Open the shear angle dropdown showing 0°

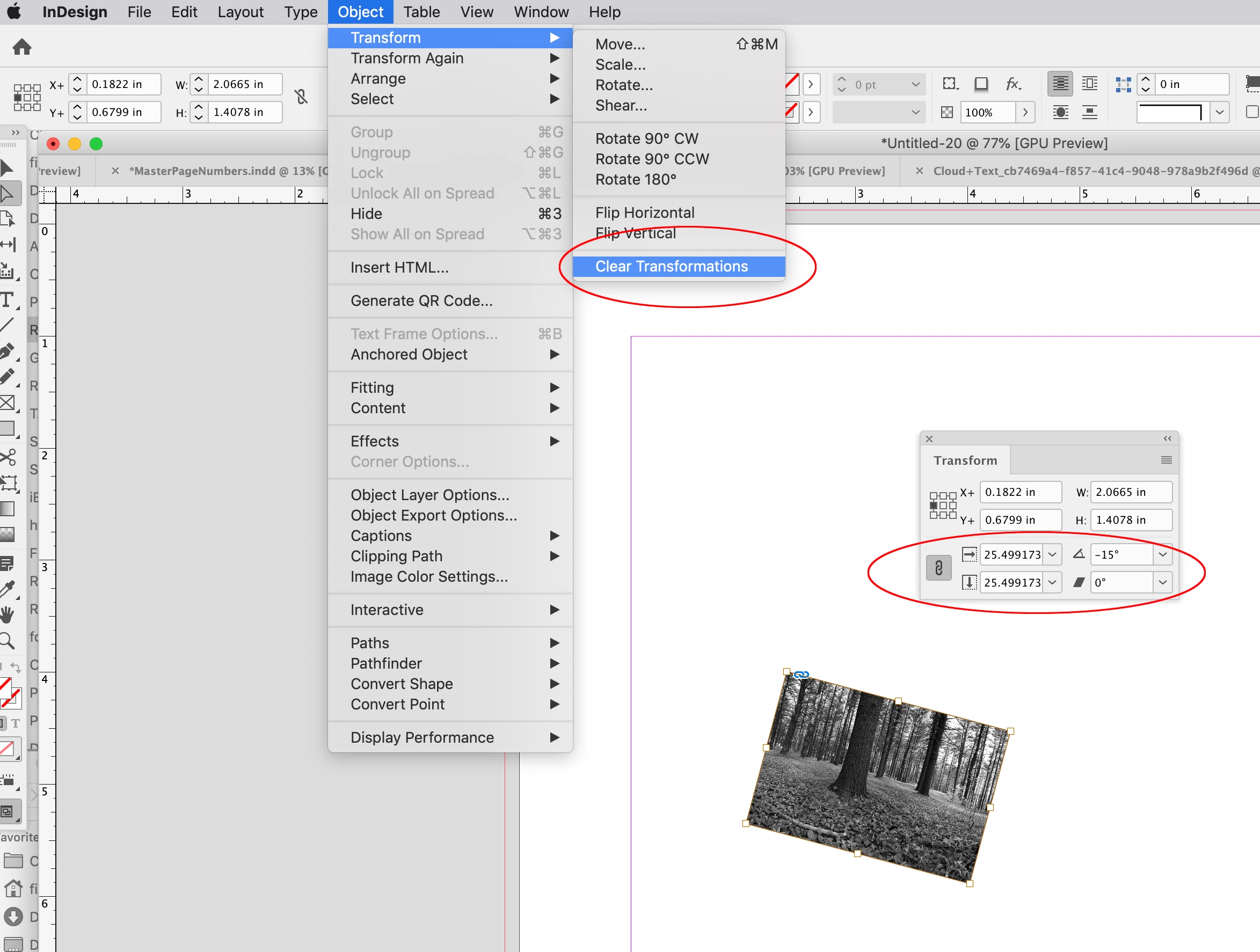click(x=1163, y=582)
